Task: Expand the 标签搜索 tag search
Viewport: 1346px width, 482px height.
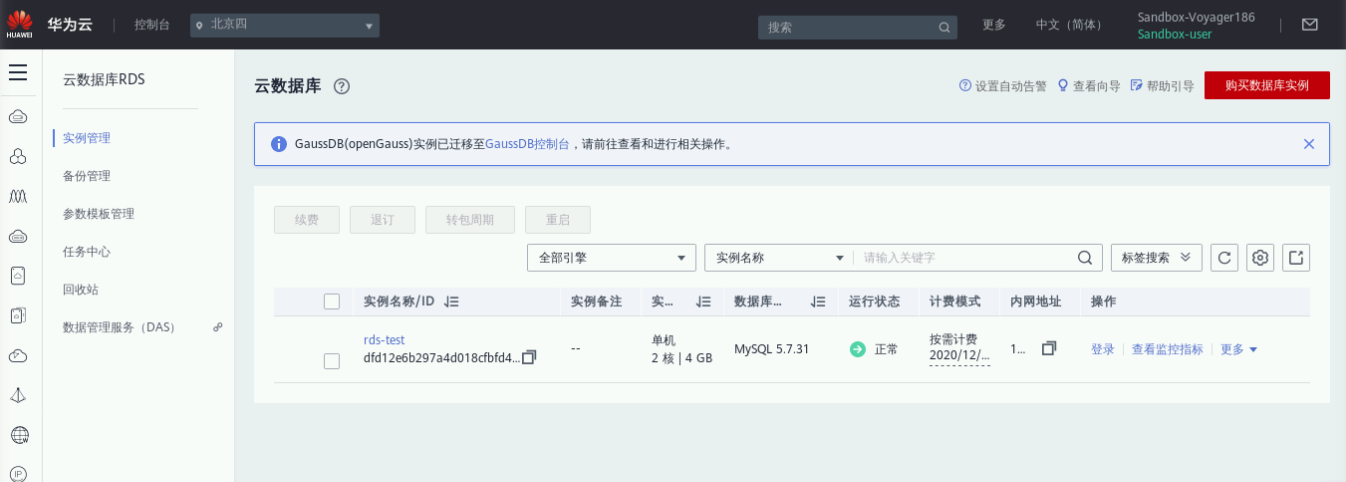Action: tap(1156, 258)
